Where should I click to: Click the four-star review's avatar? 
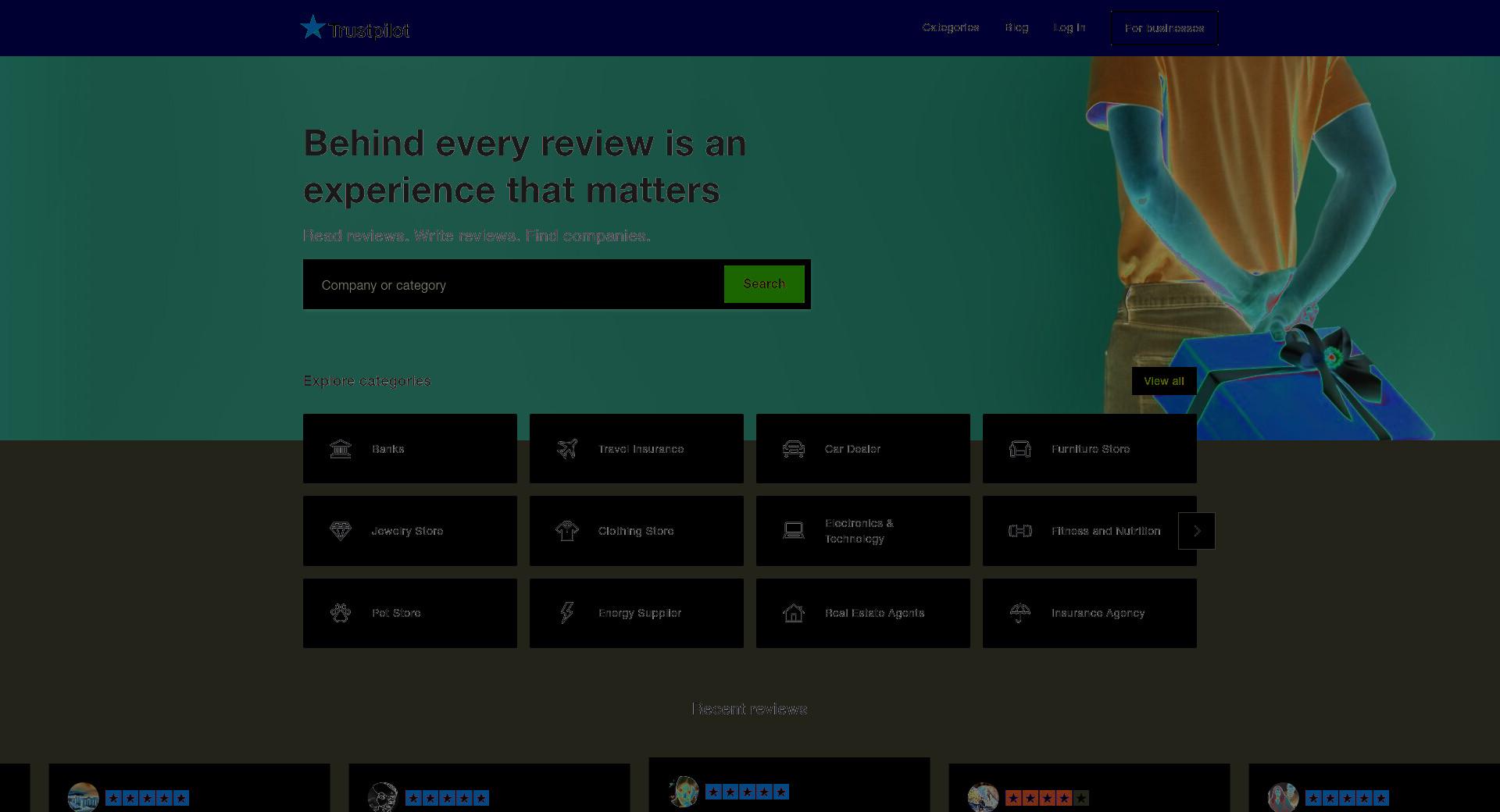point(984,797)
